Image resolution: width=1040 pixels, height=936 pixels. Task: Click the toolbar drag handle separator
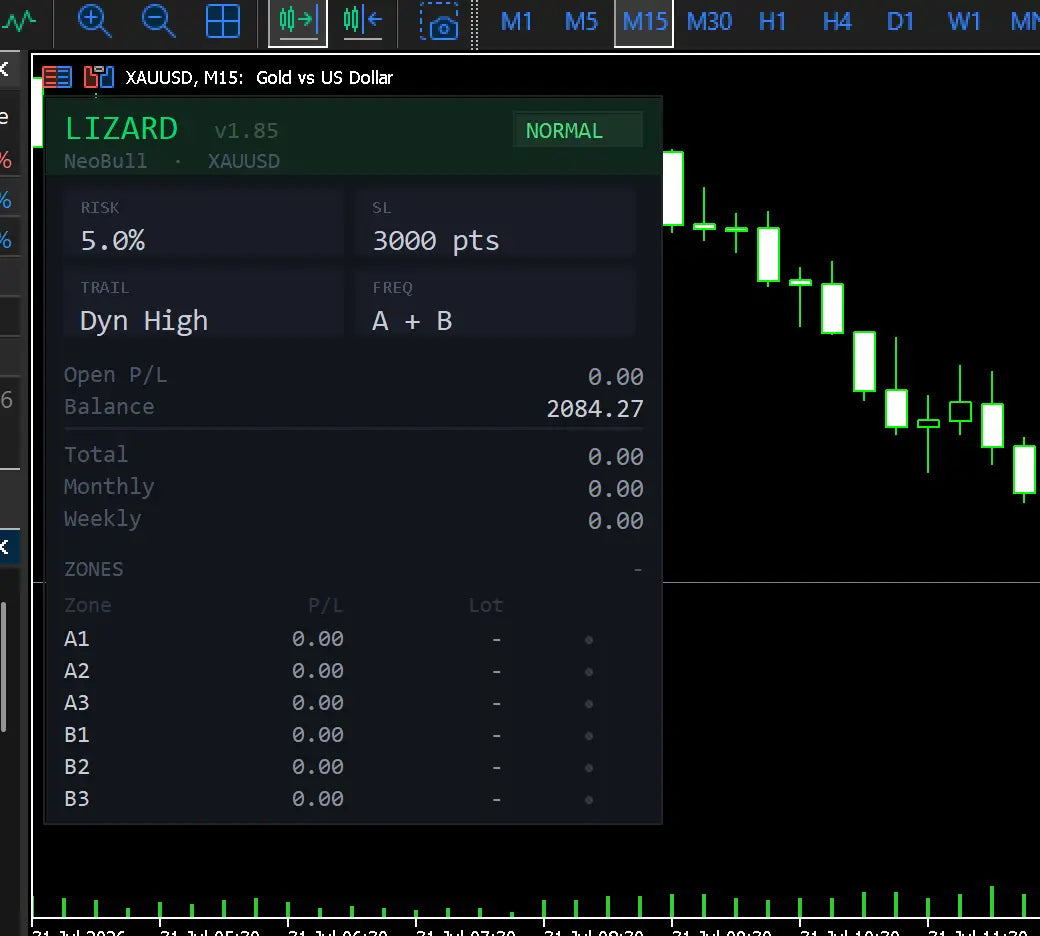474,24
